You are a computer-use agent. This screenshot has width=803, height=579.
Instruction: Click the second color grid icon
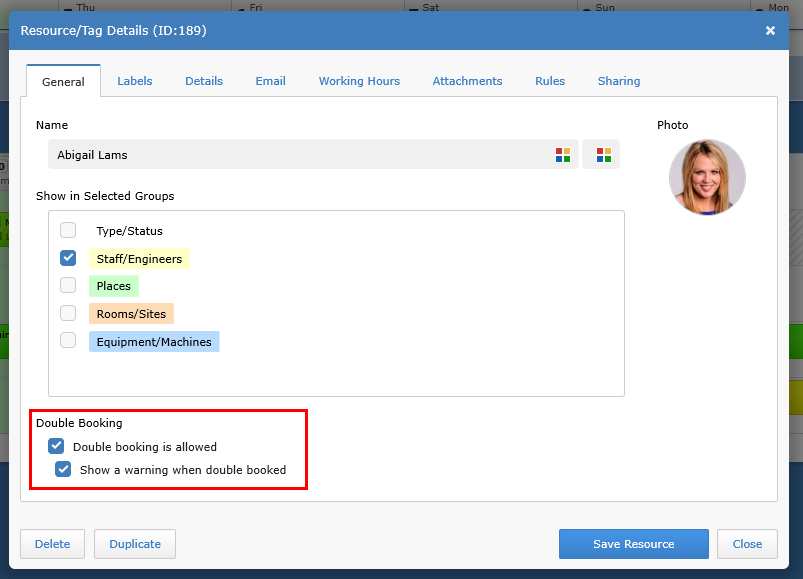(x=600, y=155)
